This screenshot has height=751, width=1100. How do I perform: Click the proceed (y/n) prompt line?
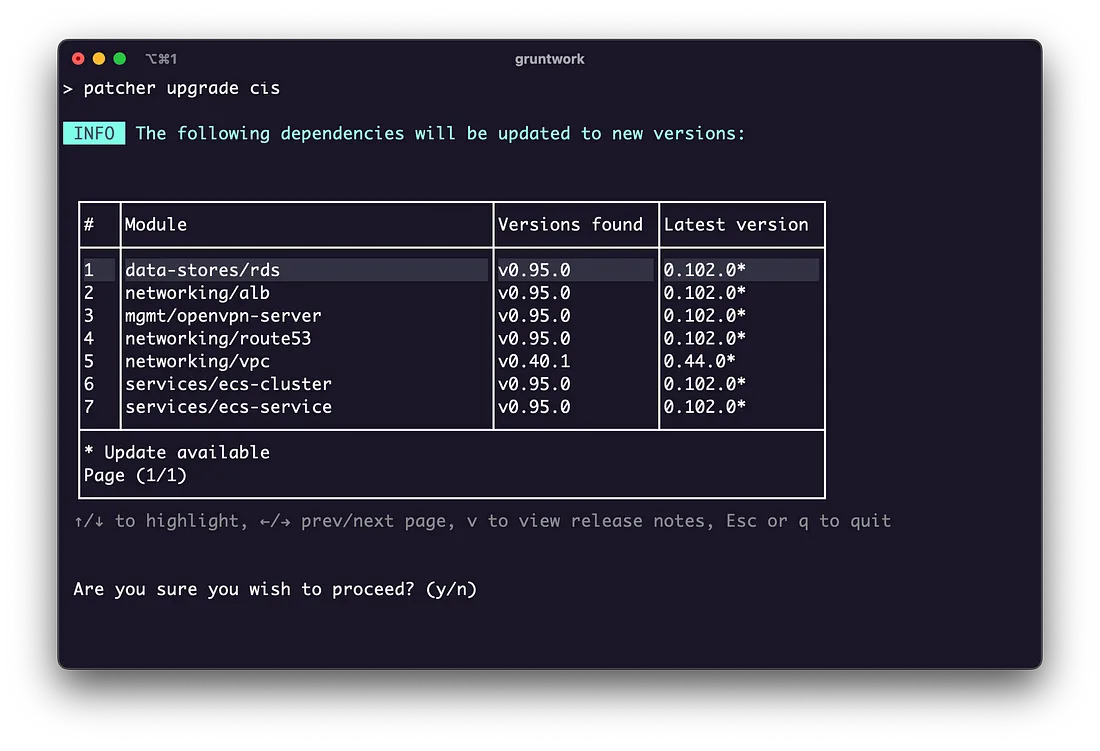coord(275,589)
